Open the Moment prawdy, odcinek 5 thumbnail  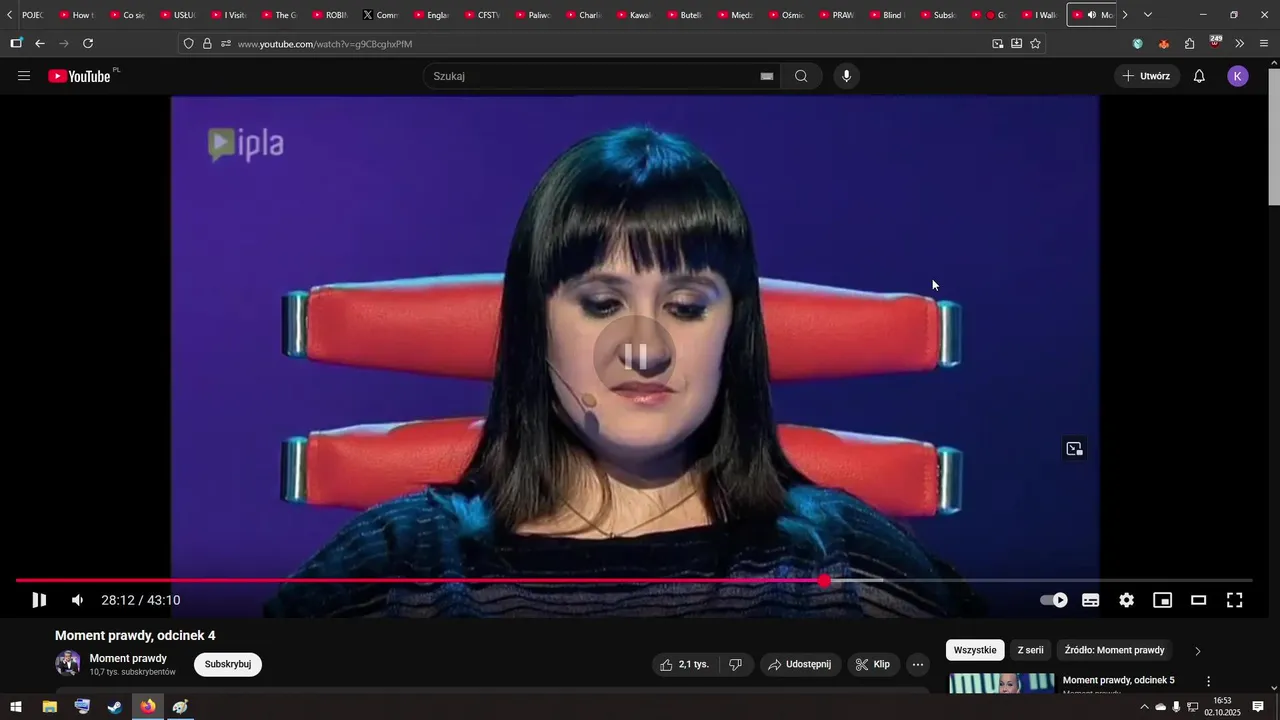(1001, 683)
